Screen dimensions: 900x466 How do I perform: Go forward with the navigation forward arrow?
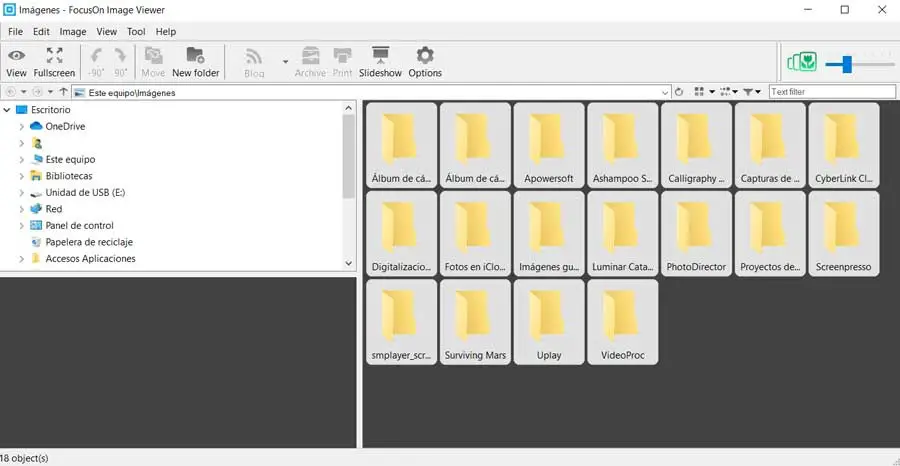coord(37,92)
